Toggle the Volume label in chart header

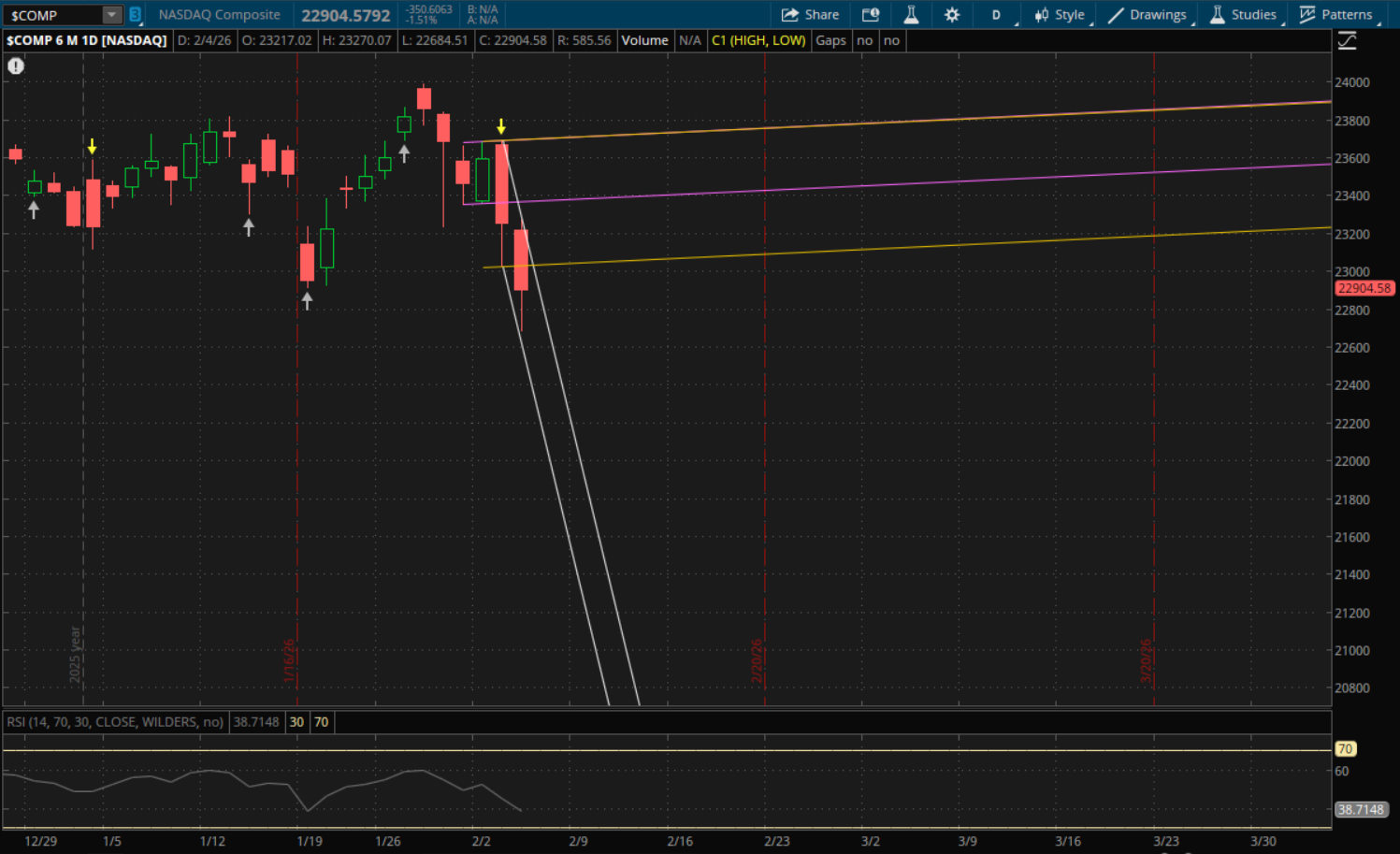click(x=644, y=40)
